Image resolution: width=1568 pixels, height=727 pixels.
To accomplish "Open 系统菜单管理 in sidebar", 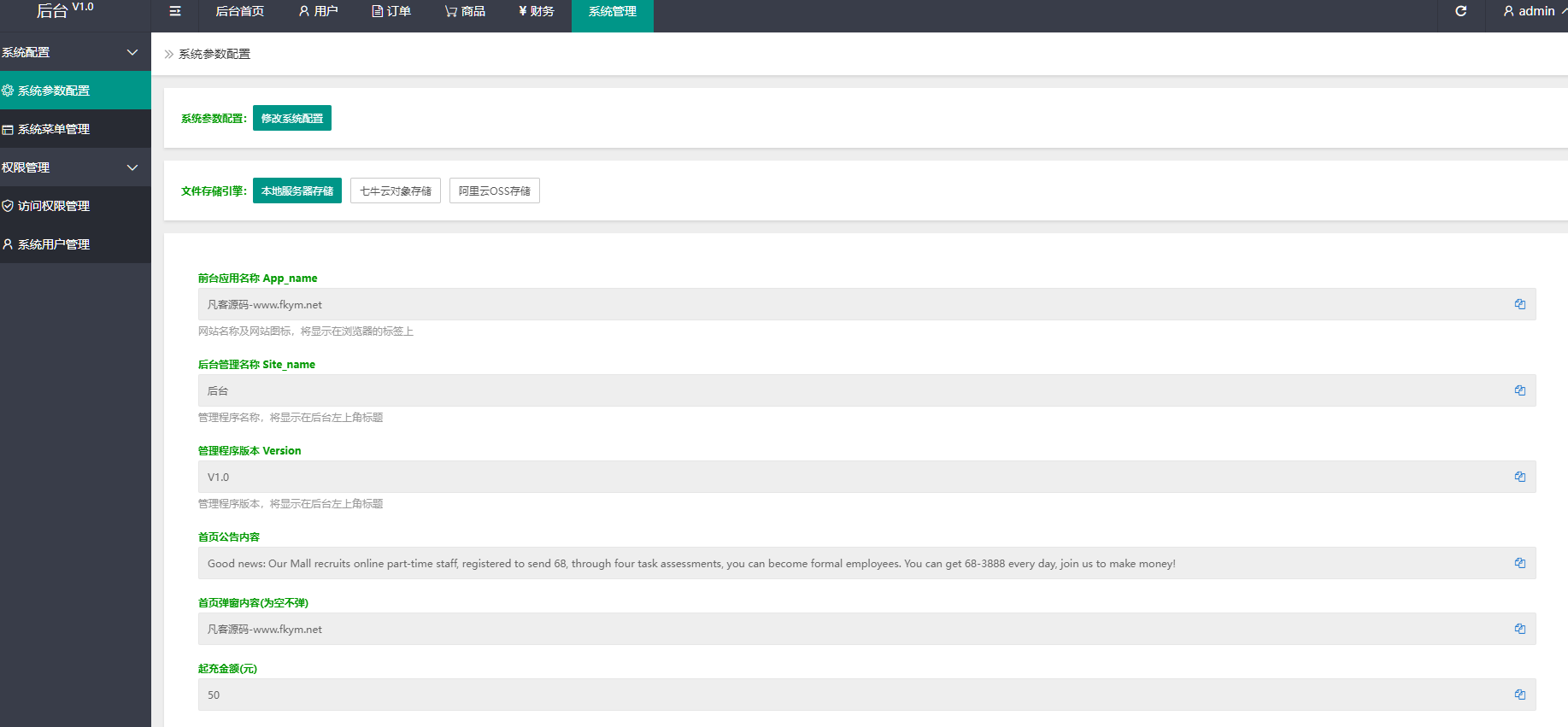I will (54, 129).
